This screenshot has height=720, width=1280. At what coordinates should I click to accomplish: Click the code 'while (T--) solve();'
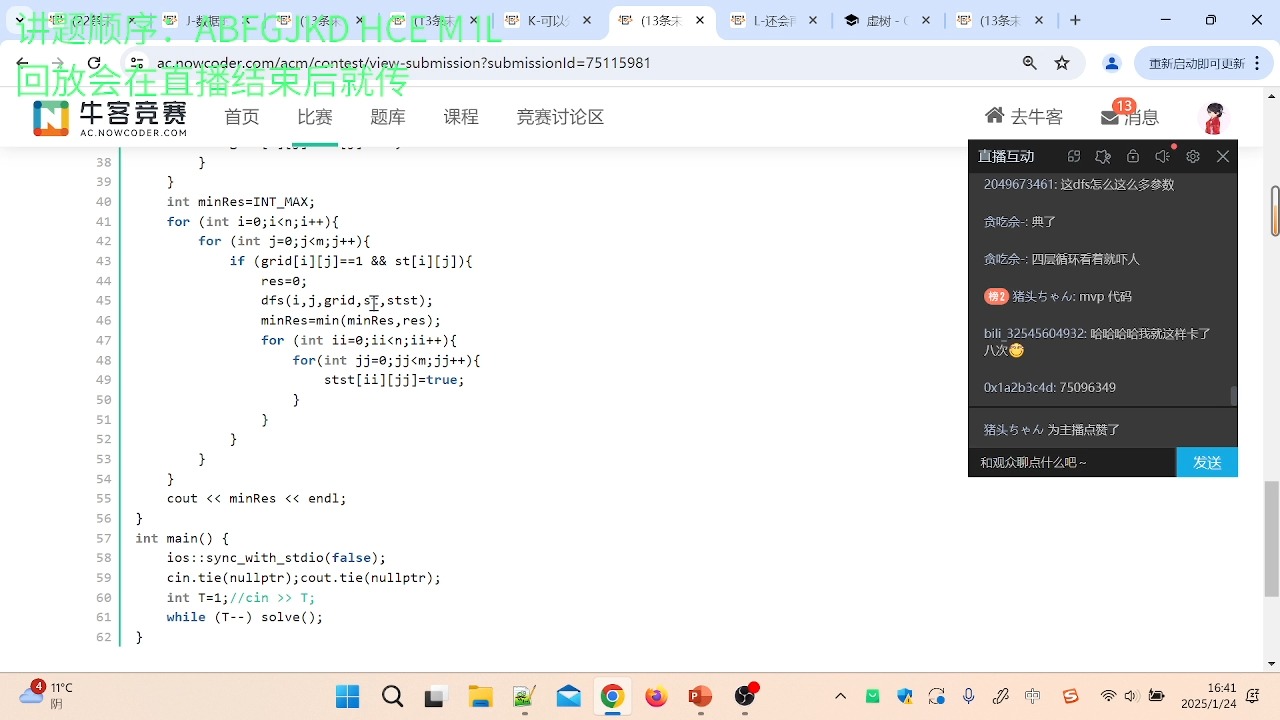(245, 617)
